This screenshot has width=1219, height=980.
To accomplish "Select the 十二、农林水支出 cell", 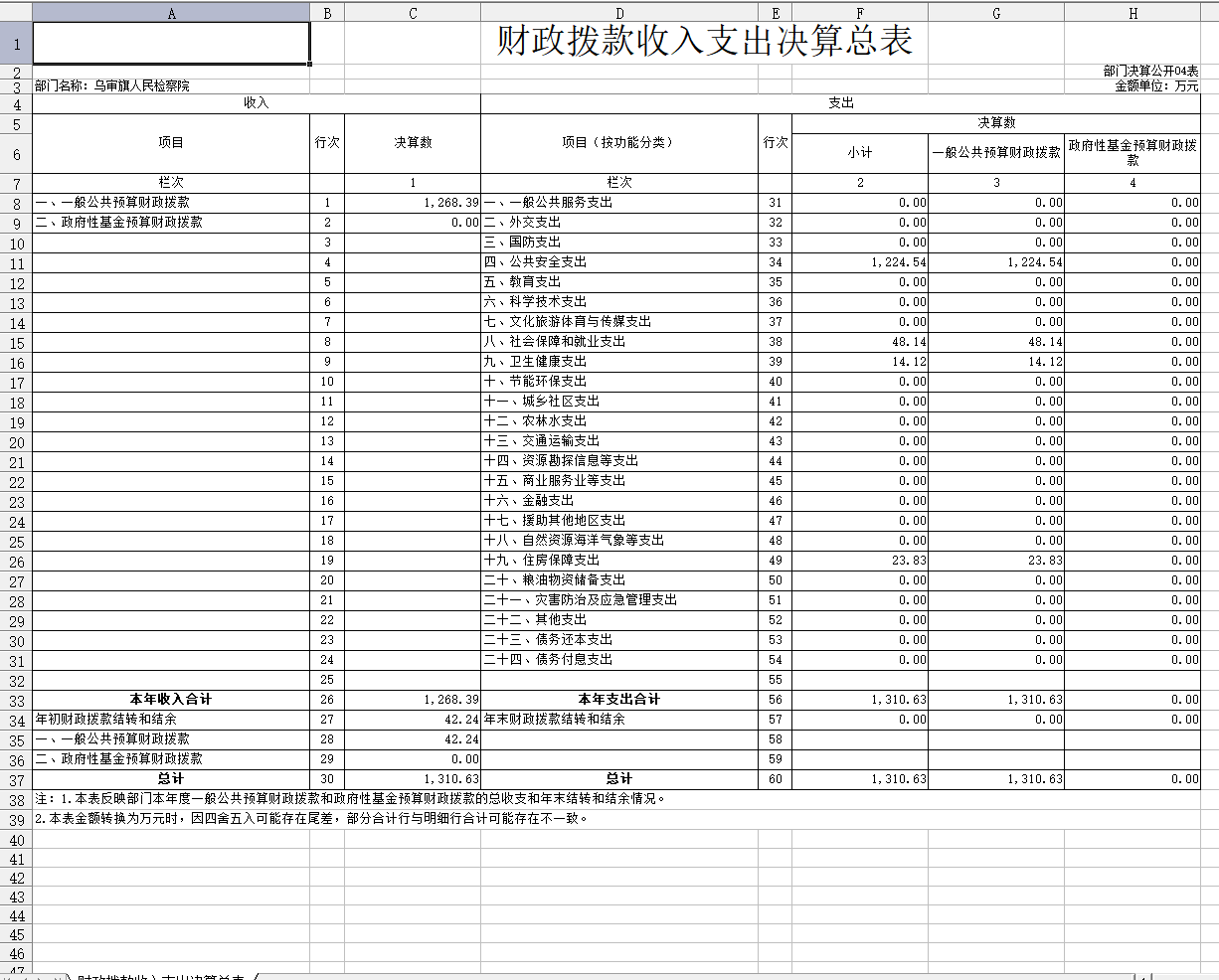I will coord(619,421).
